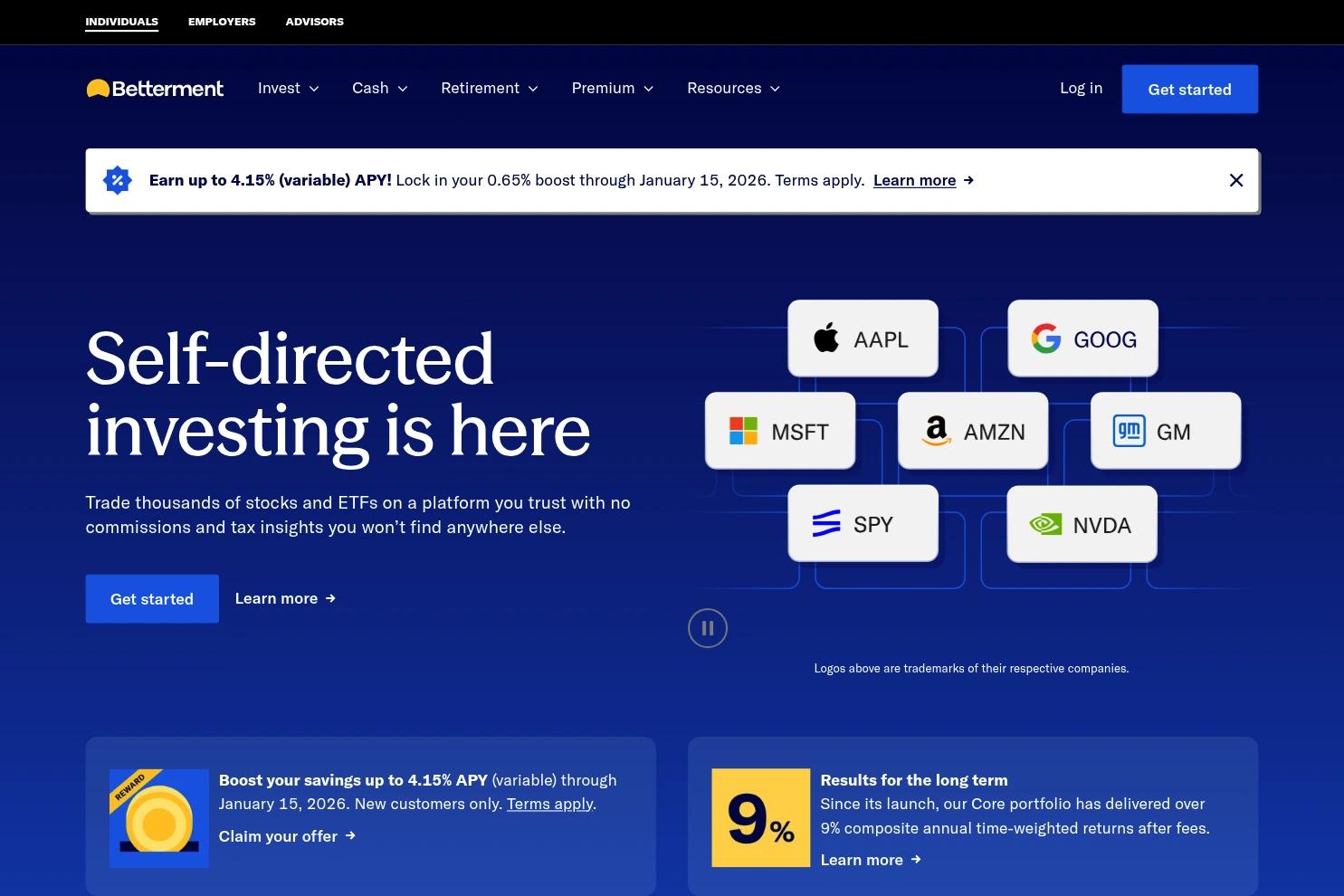Viewport: 1344px width, 896px height.
Task: Select the AAPL stock card
Action: tap(863, 338)
